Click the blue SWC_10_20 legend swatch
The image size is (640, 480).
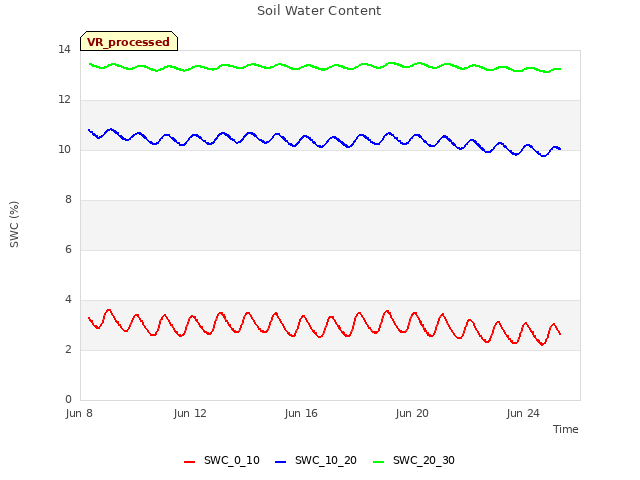280,462
